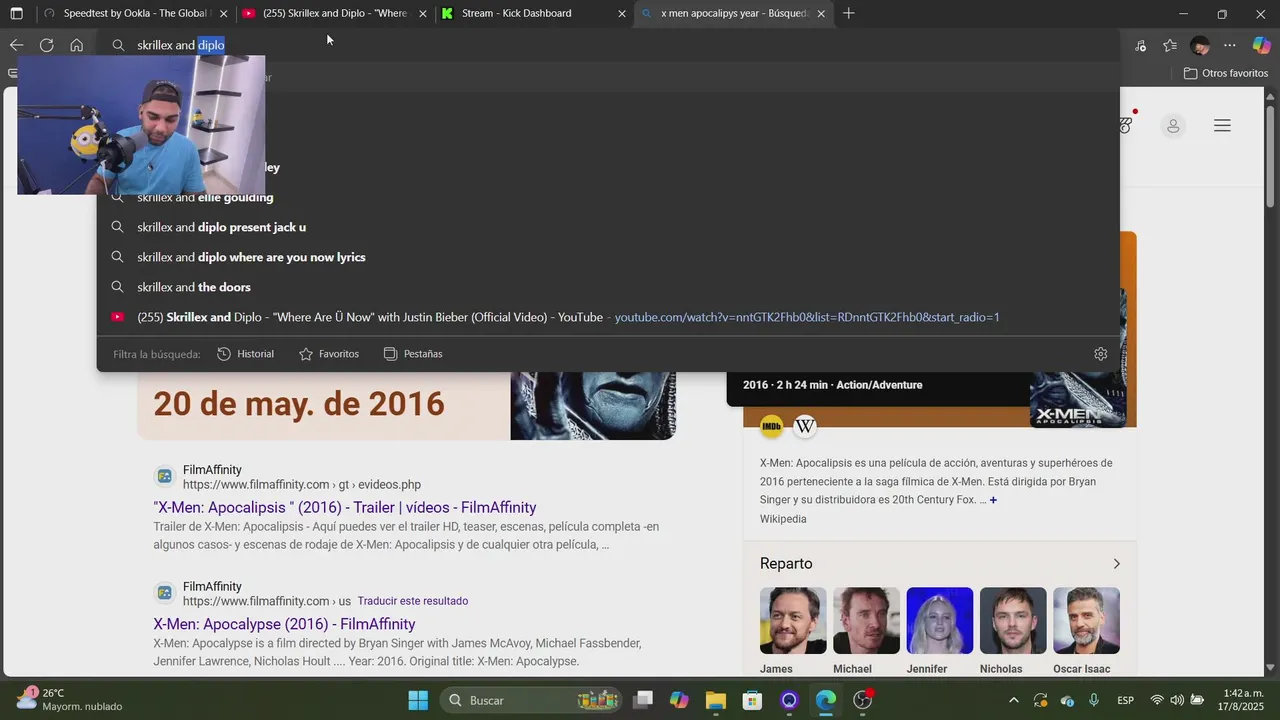Screen dimensions: 1280x720
Task: Open X-Men: Apocalypse (2016) FilmAffinity link
Action: 284,625
